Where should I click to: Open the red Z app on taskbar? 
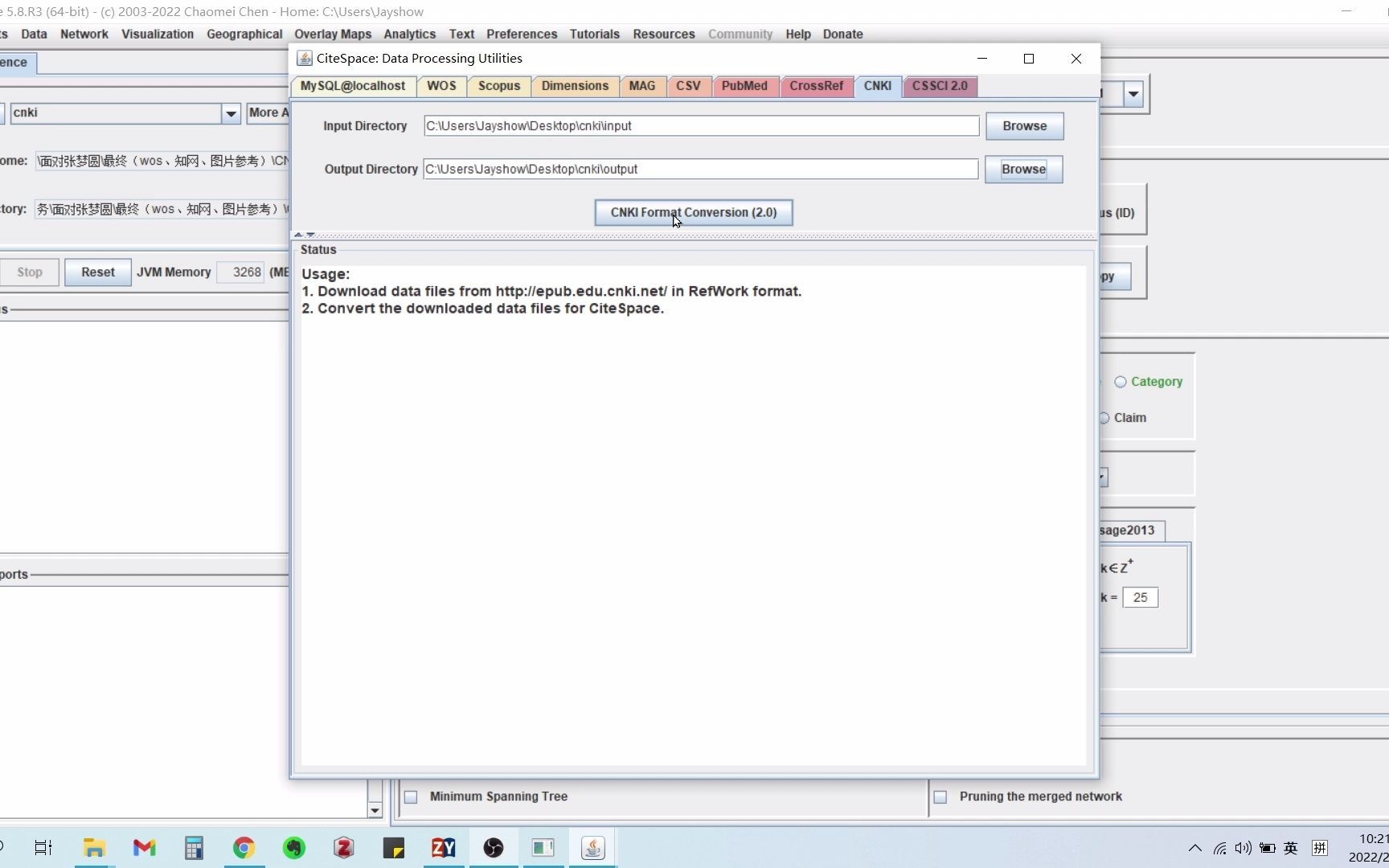click(344, 847)
